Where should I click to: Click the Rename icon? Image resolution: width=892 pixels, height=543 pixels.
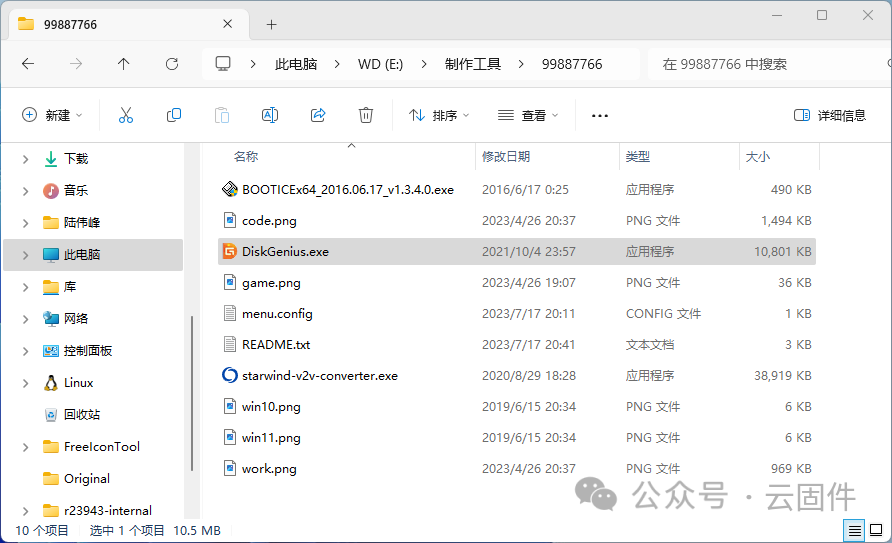[x=270, y=115]
